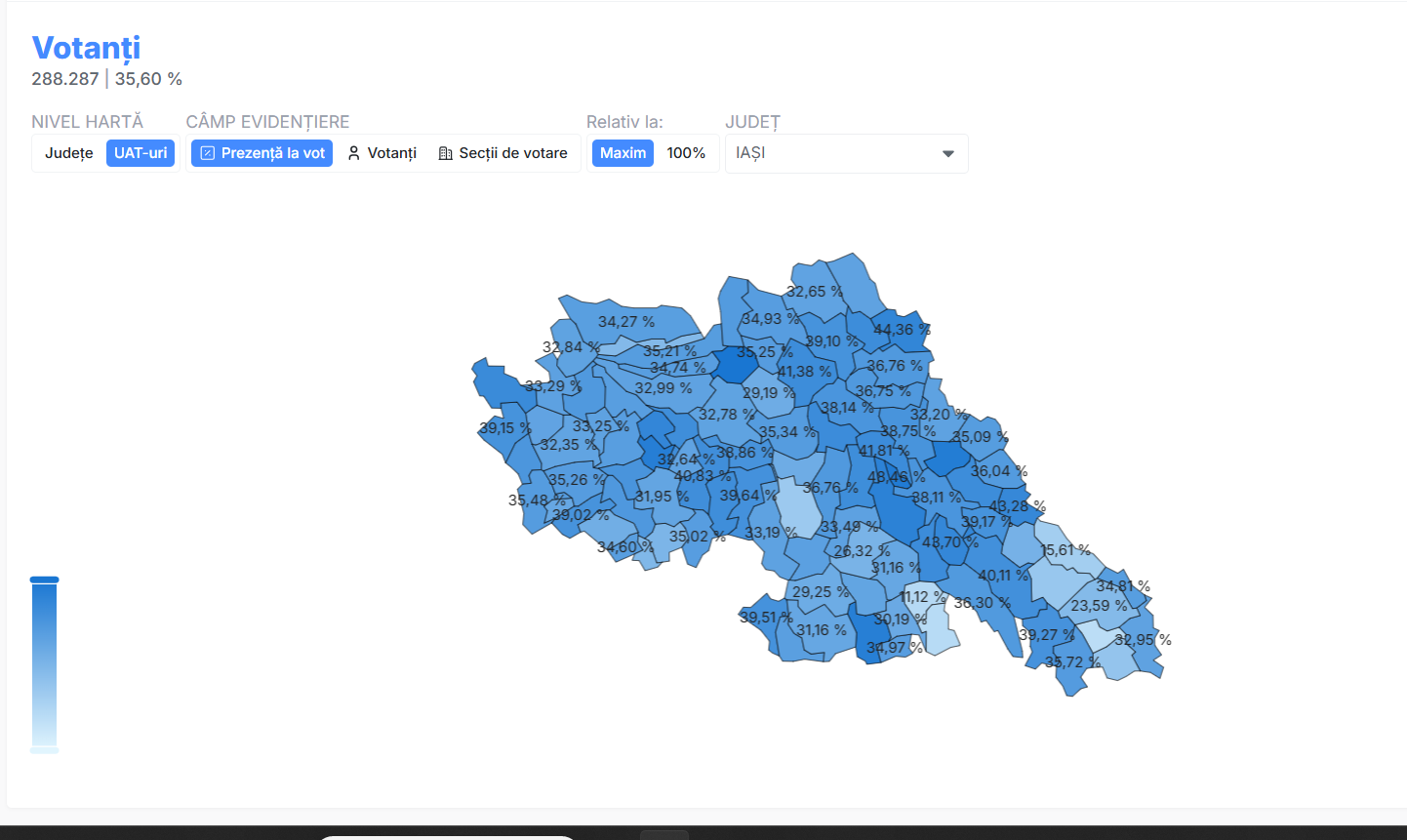
Task: Select the map area labeled 41,38 %
Action: coord(804,372)
